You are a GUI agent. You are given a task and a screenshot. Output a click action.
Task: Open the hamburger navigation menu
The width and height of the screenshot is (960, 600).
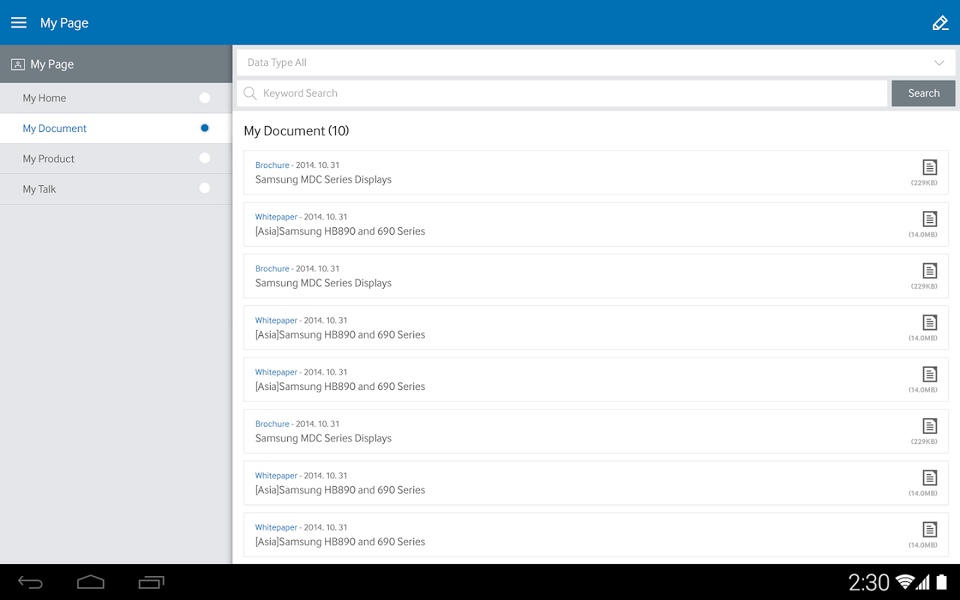click(19, 23)
